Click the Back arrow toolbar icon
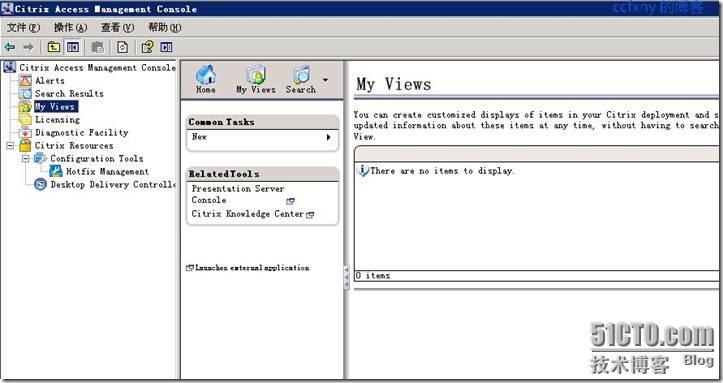The width and height of the screenshot is (723, 383). pos(10,47)
